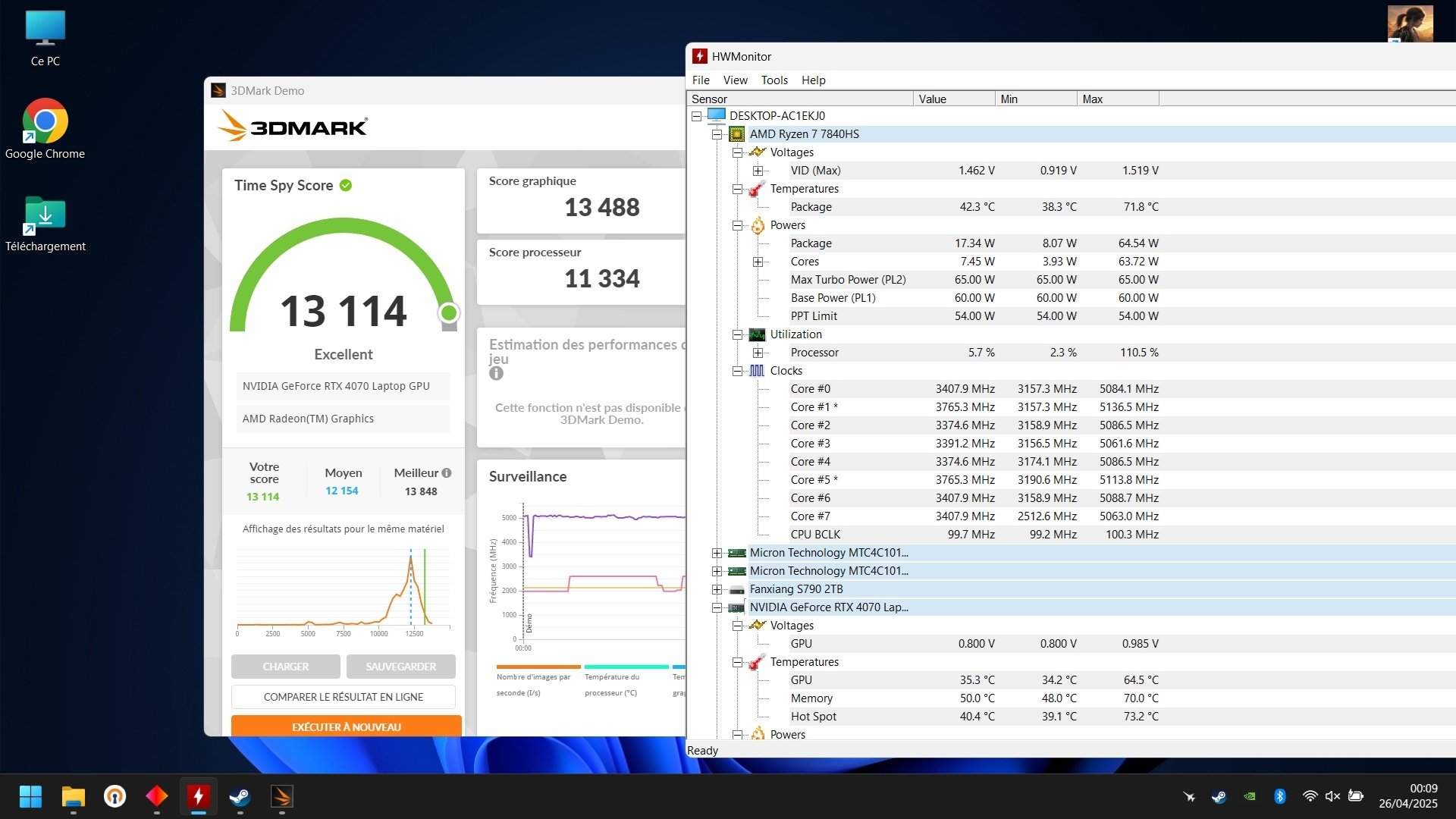Expand the first Micron Technology MTC4C101 node
This screenshot has width=1456, height=819.
[x=717, y=553]
